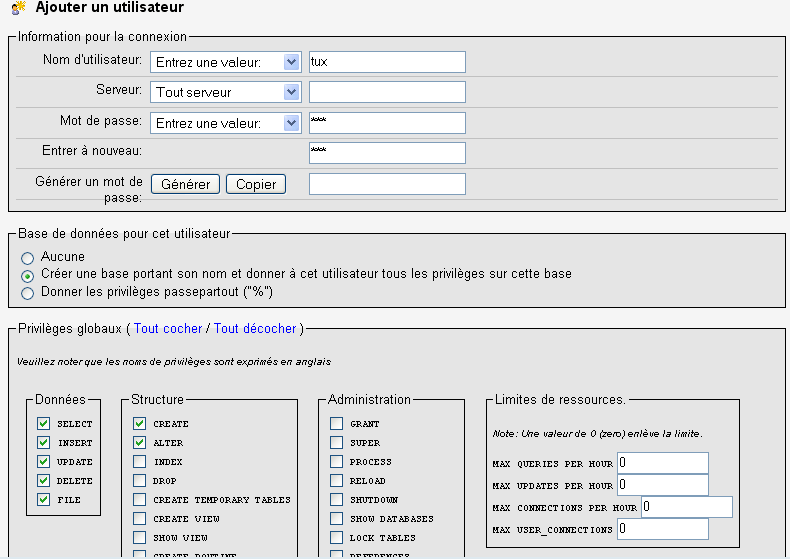Check the SHUTDOWN administration checkbox

point(337,500)
